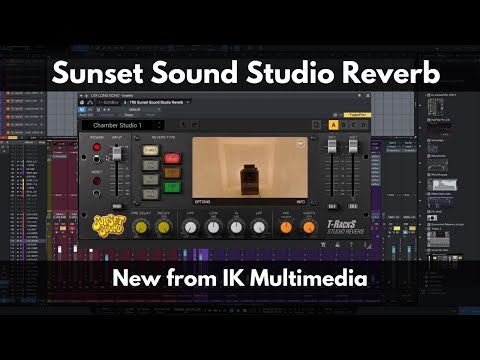Click the 360 view icon in room image
The height and width of the screenshot is (360, 480).
point(301,144)
